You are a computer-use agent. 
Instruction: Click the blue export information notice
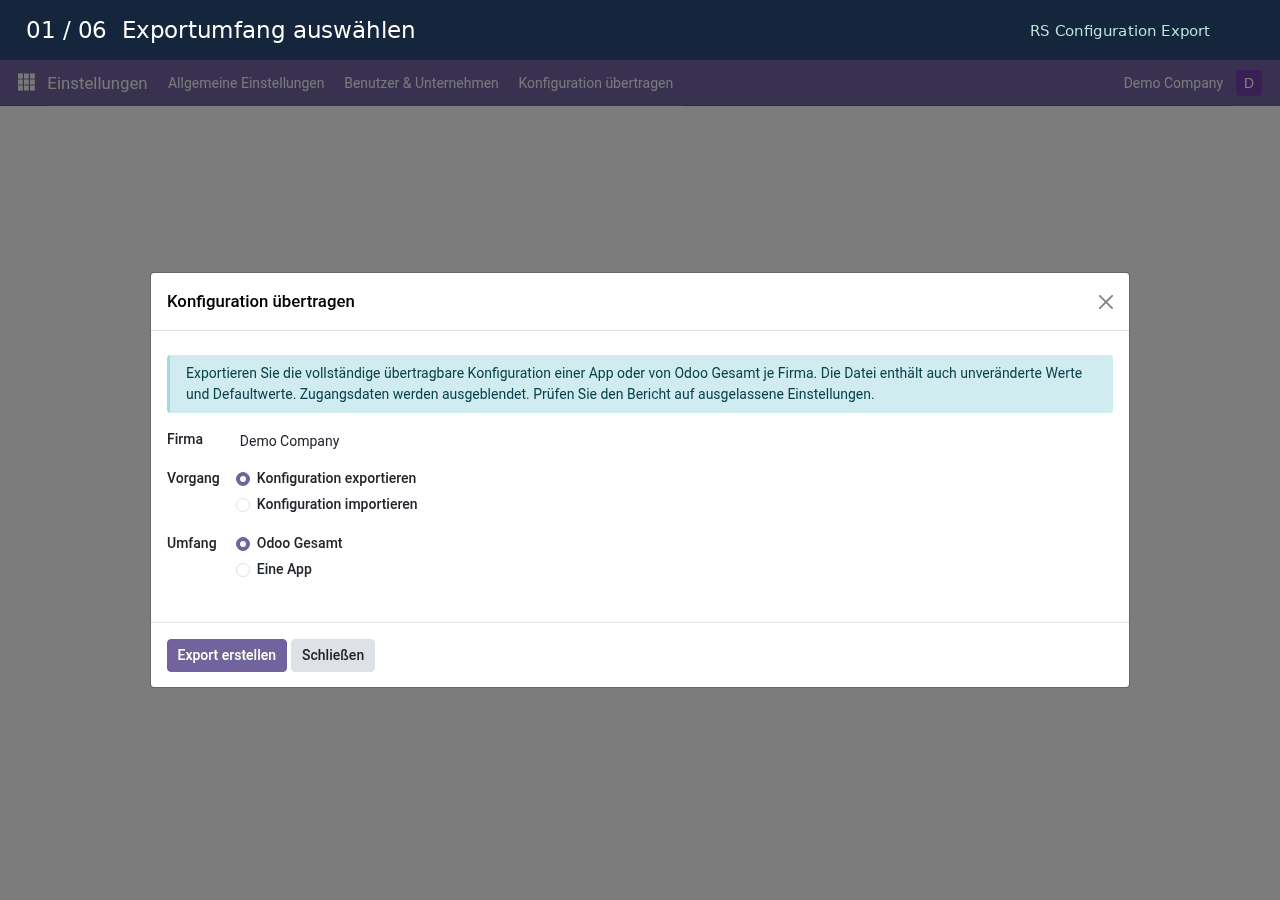click(640, 384)
